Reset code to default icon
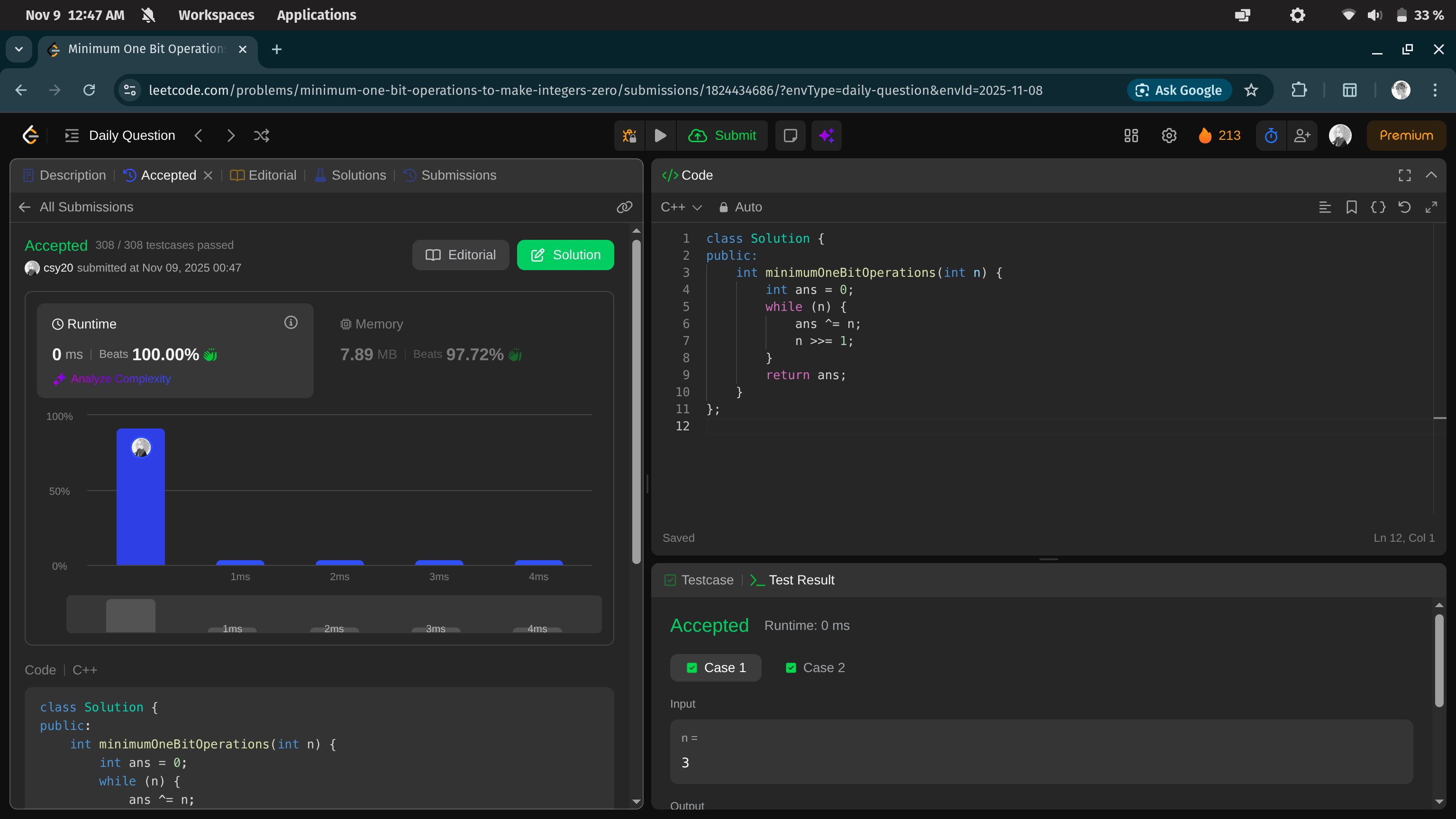 [1404, 208]
